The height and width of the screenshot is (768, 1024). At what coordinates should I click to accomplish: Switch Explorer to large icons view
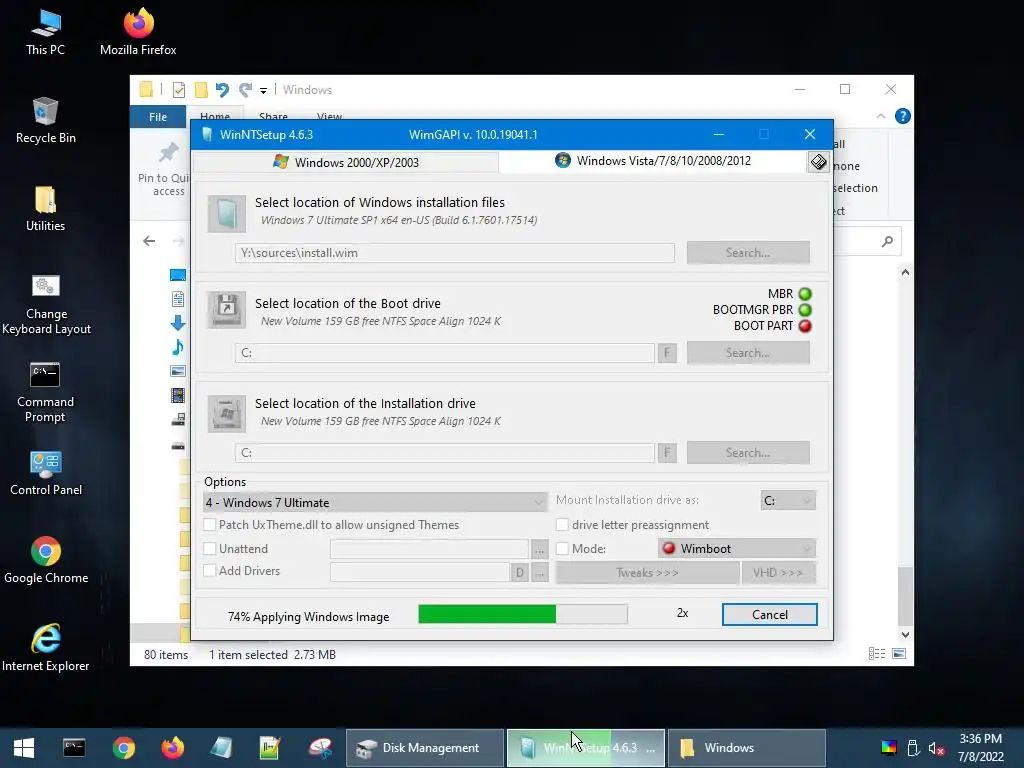pyautogui.click(x=899, y=654)
